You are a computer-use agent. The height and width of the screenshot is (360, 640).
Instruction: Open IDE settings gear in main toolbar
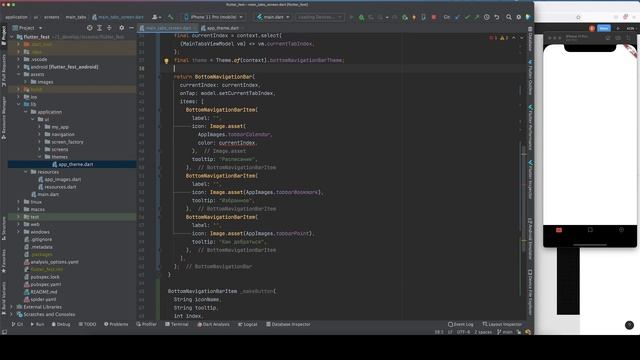[518, 17]
